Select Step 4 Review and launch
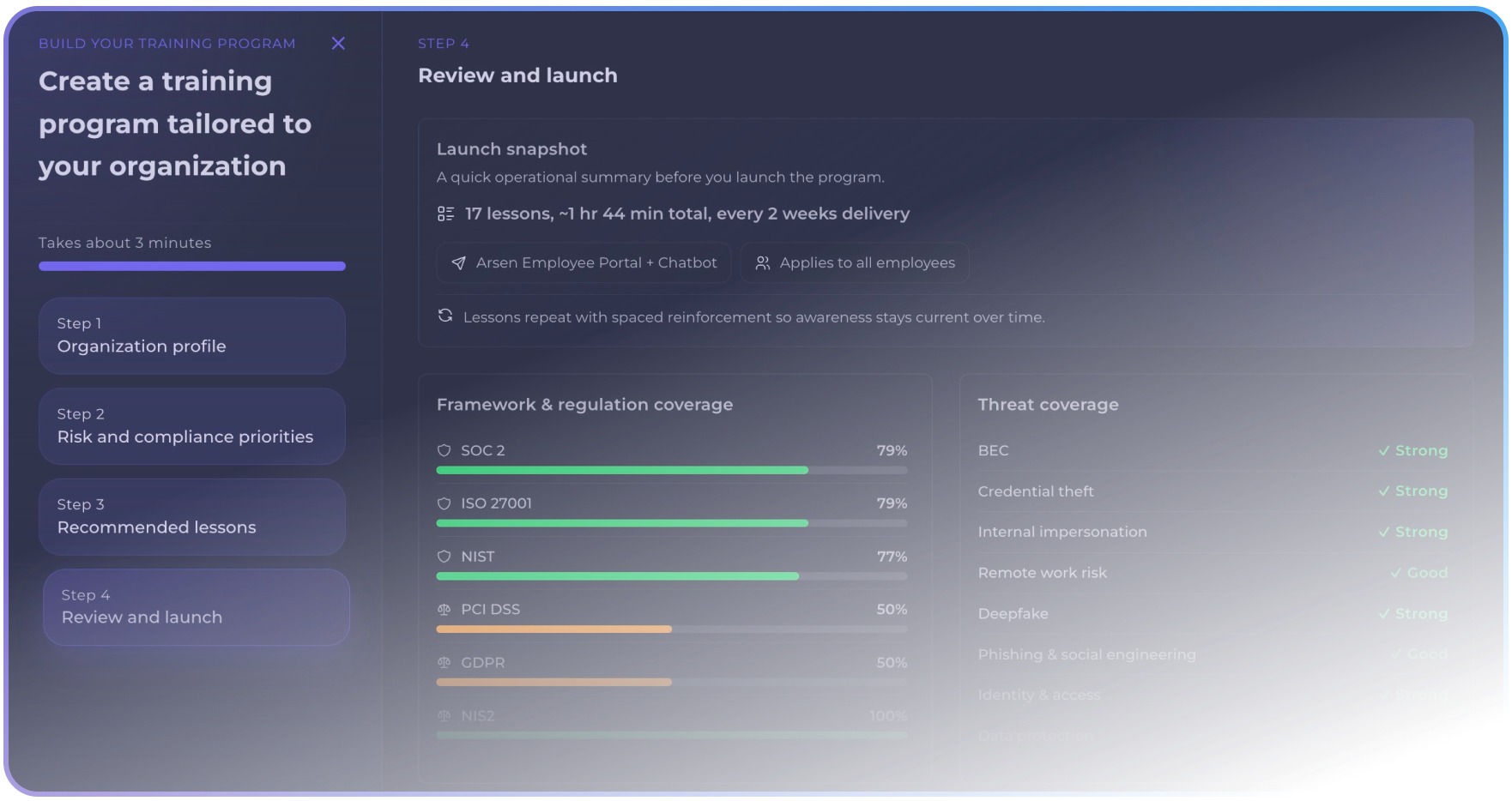 (197, 607)
